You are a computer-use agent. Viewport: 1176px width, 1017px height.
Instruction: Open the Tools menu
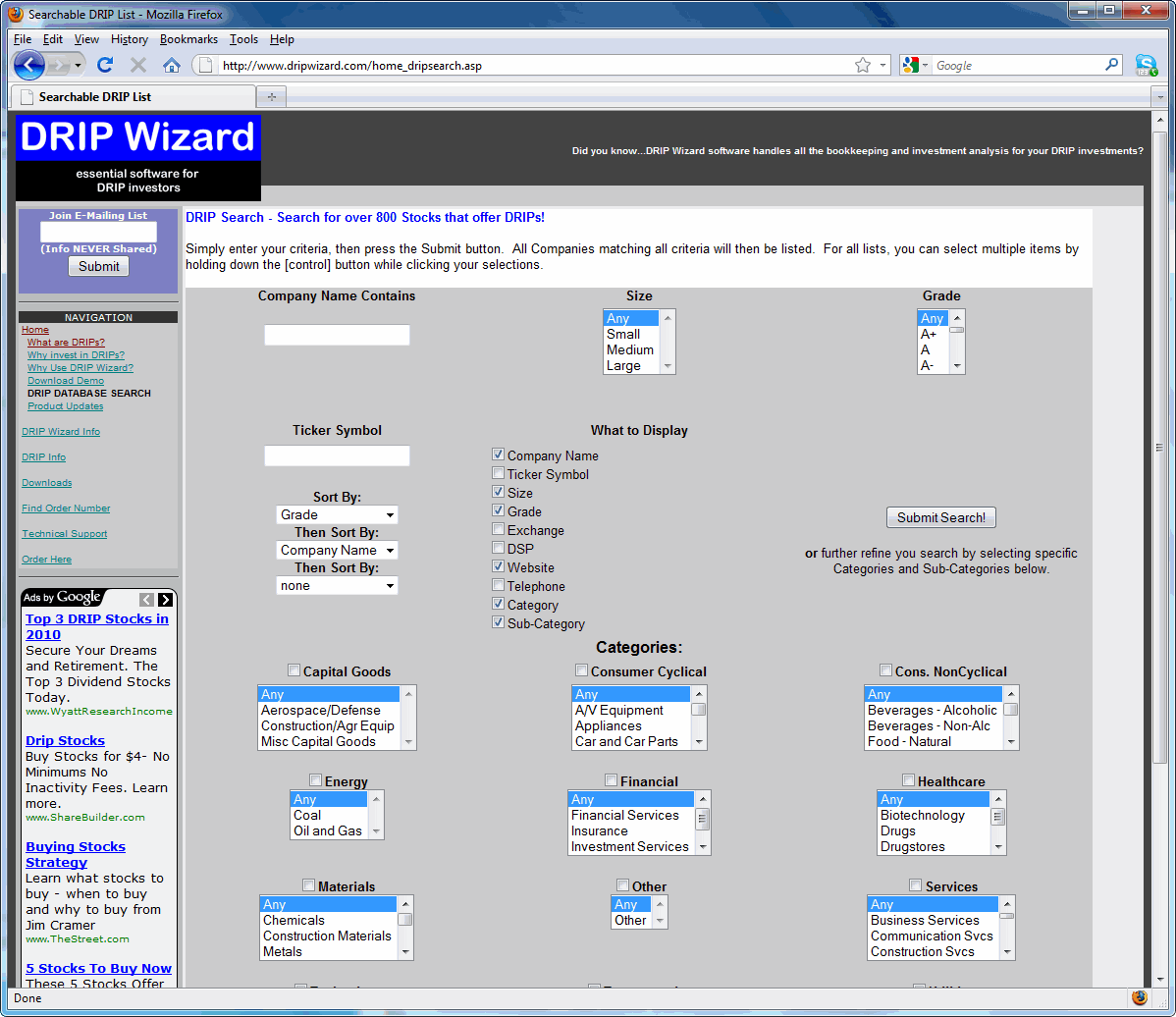pos(243,39)
